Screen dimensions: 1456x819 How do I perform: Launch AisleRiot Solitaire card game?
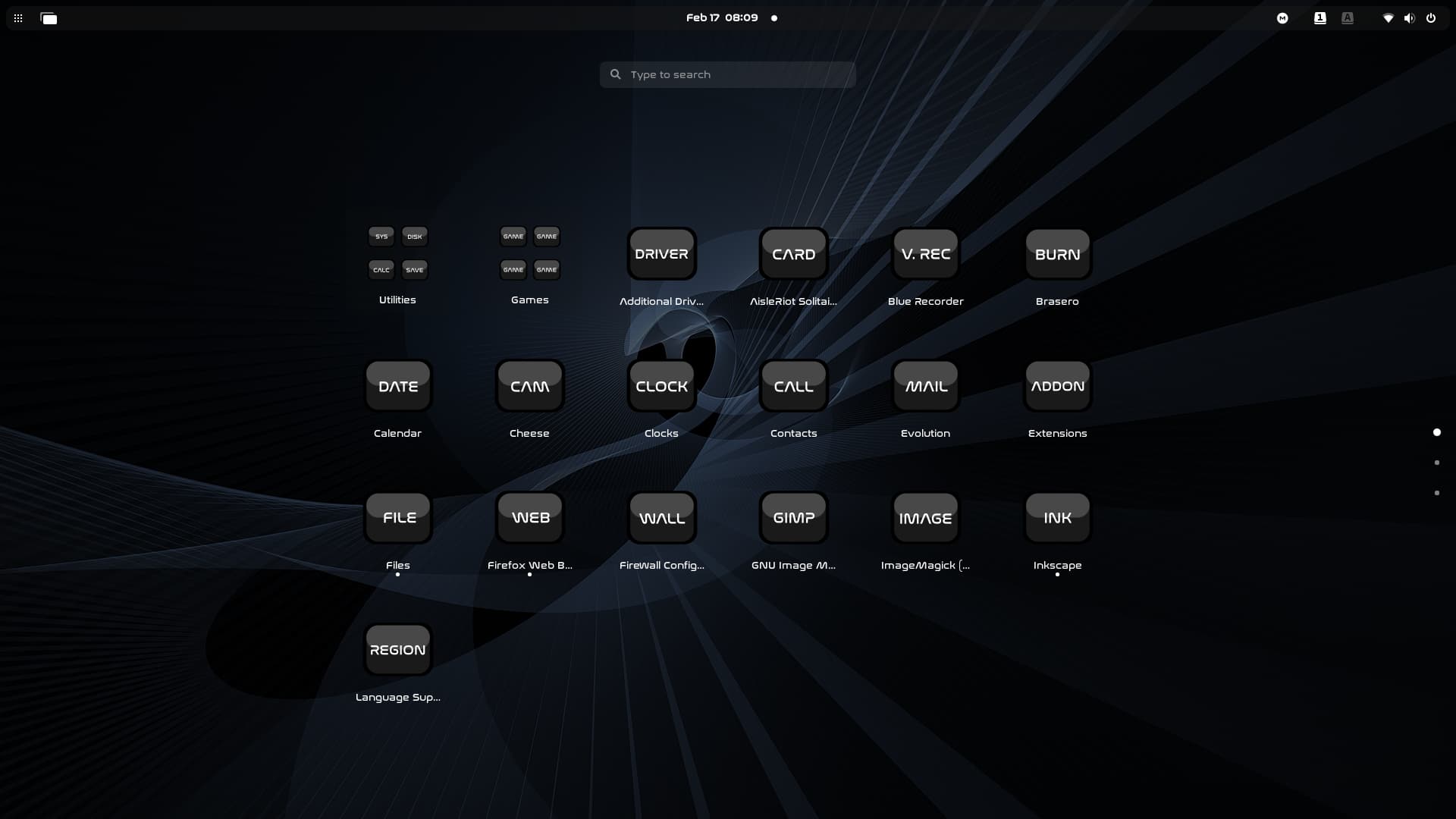coord(793,255)
